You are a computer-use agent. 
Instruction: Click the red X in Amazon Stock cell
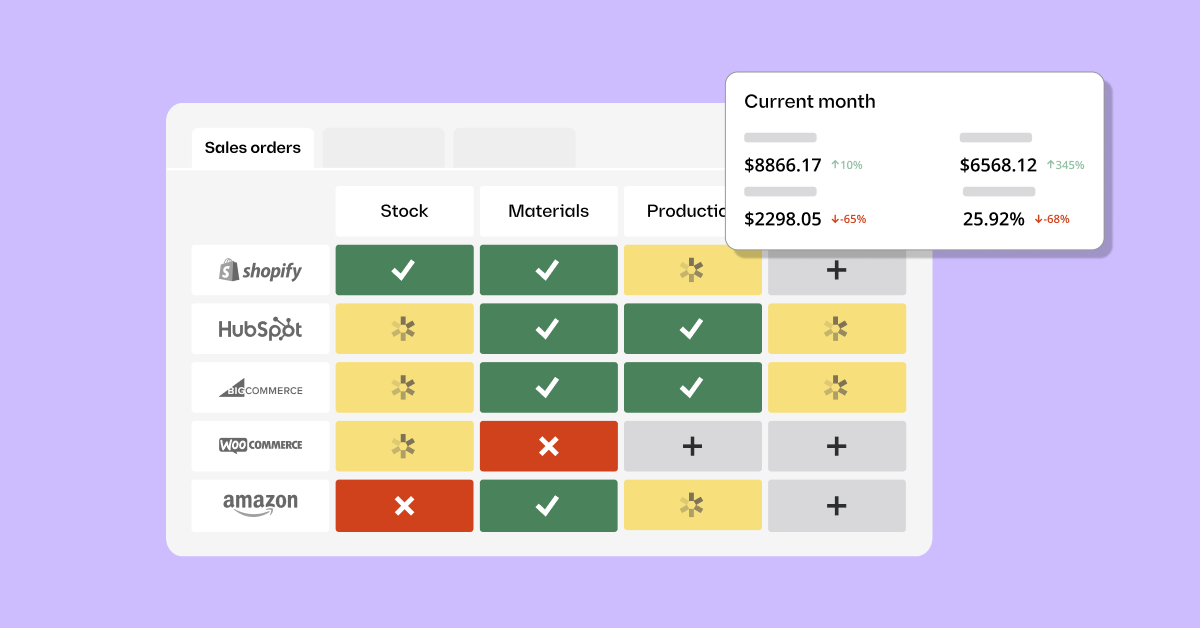pos(404,506)
